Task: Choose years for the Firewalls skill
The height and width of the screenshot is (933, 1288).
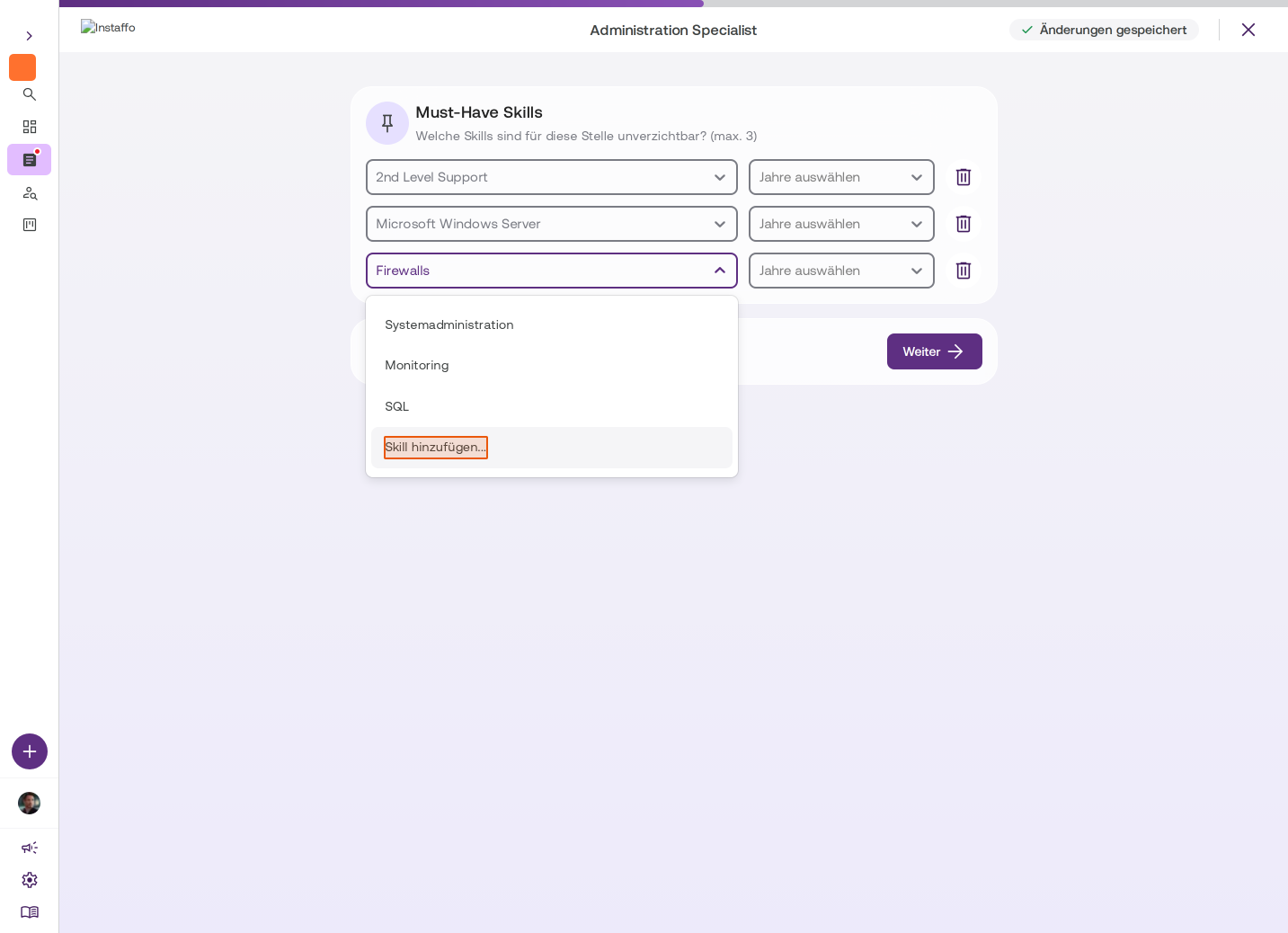Action: pyautogui.click(x=841, y=271)
